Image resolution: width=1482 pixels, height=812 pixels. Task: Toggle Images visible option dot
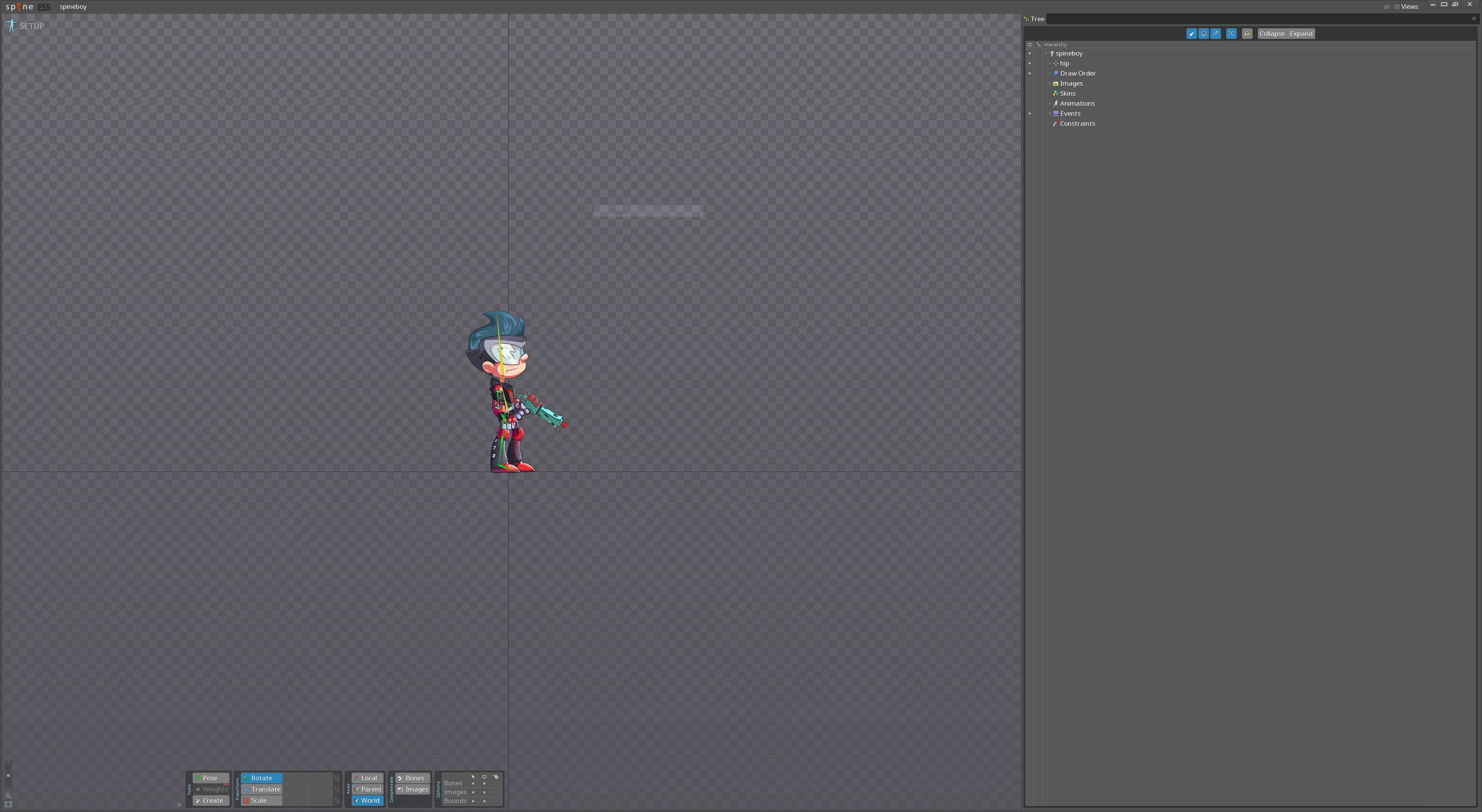point(484,792)
